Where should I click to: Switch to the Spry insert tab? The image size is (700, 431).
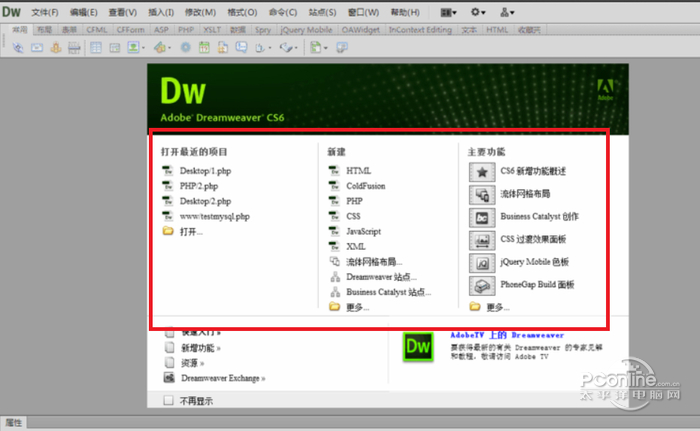(x=263, y=30)
